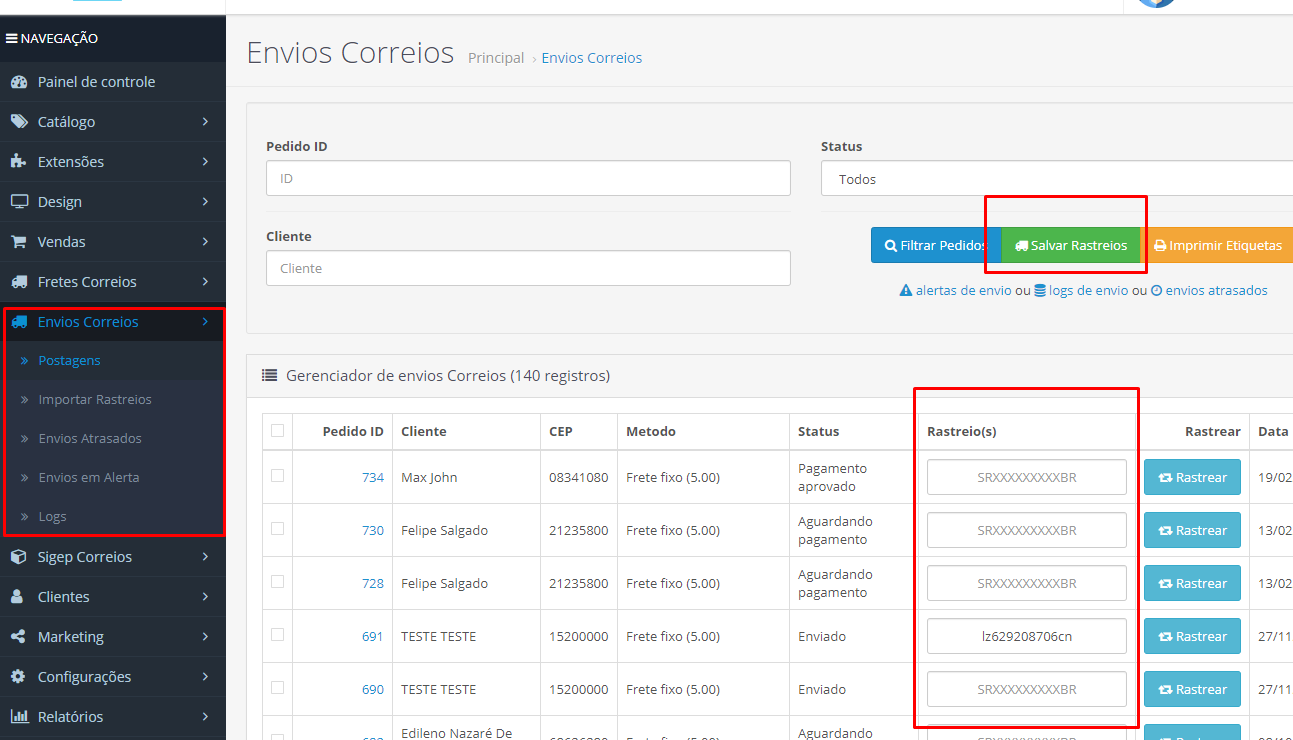
Task: Expand the Configurações menu chevron
Action: pos(205,677)
